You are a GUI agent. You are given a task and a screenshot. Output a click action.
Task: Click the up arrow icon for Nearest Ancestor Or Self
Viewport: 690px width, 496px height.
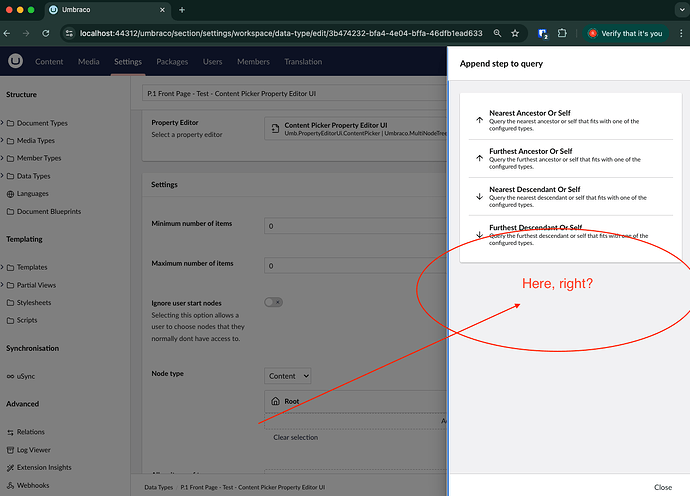point(479,120)
